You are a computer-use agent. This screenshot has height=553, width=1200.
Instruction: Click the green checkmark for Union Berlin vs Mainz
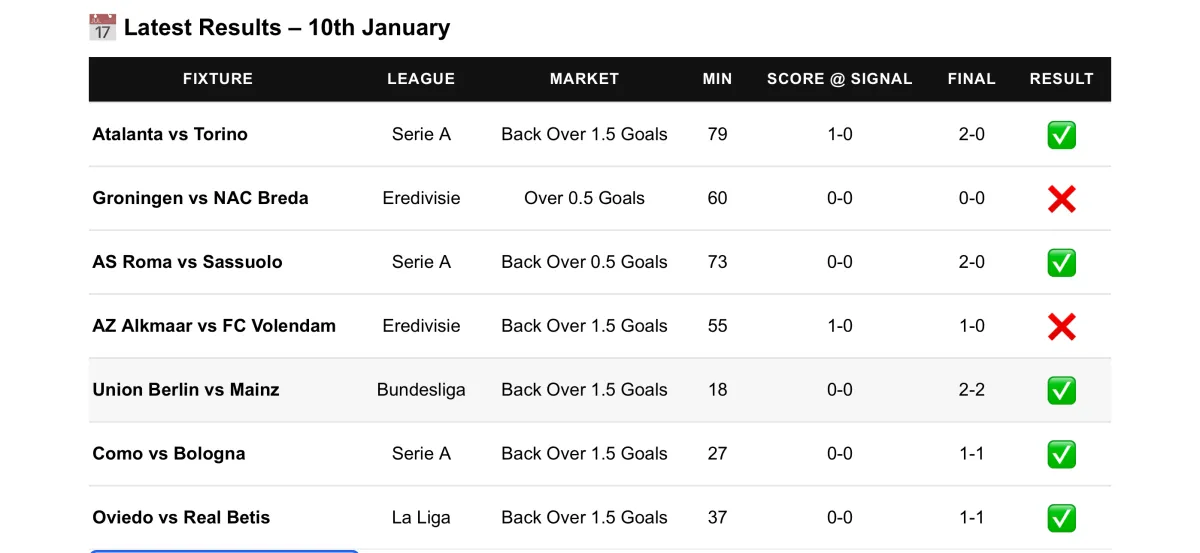click(1061, 391)
